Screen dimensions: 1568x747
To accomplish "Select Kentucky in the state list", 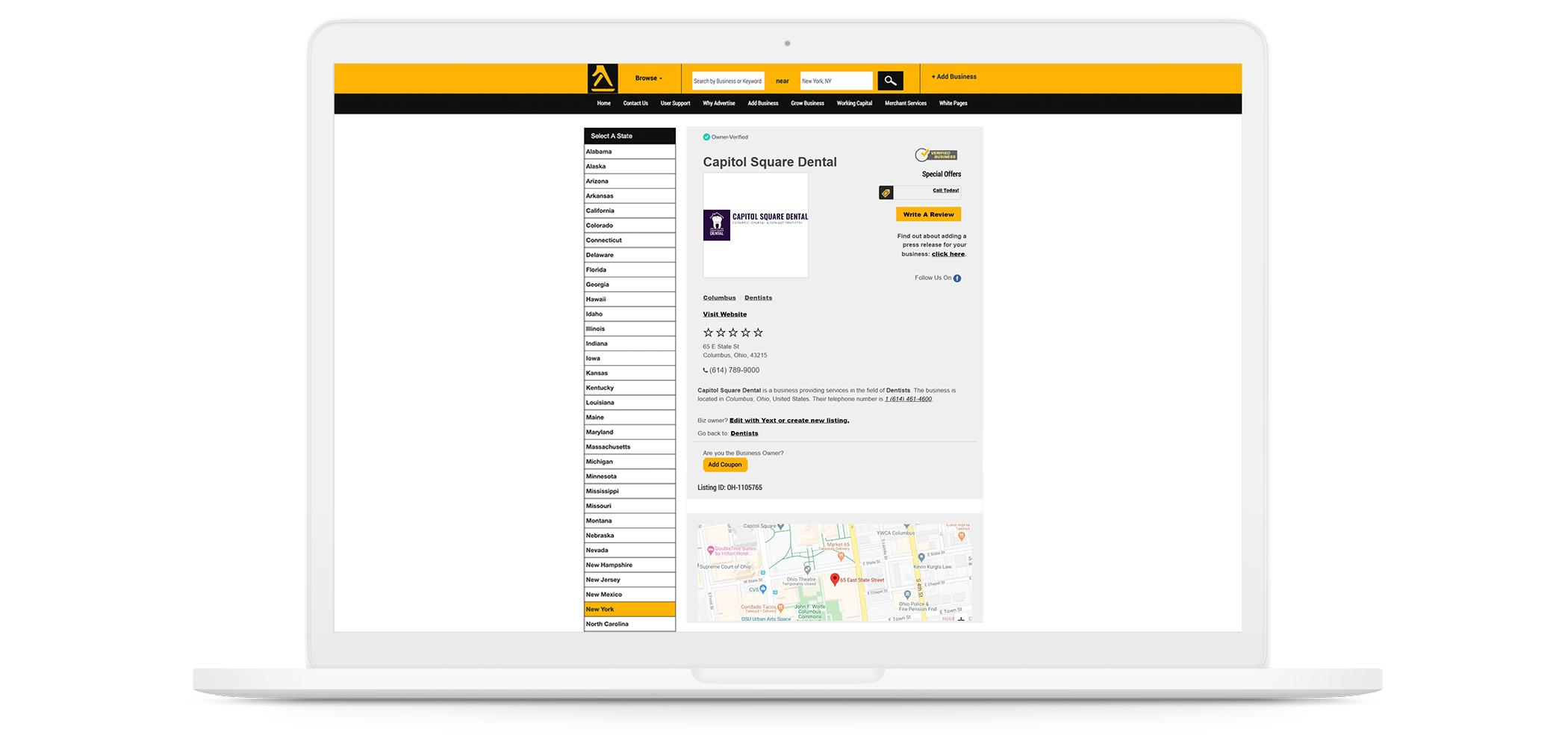I will click(x=629, y=388).
